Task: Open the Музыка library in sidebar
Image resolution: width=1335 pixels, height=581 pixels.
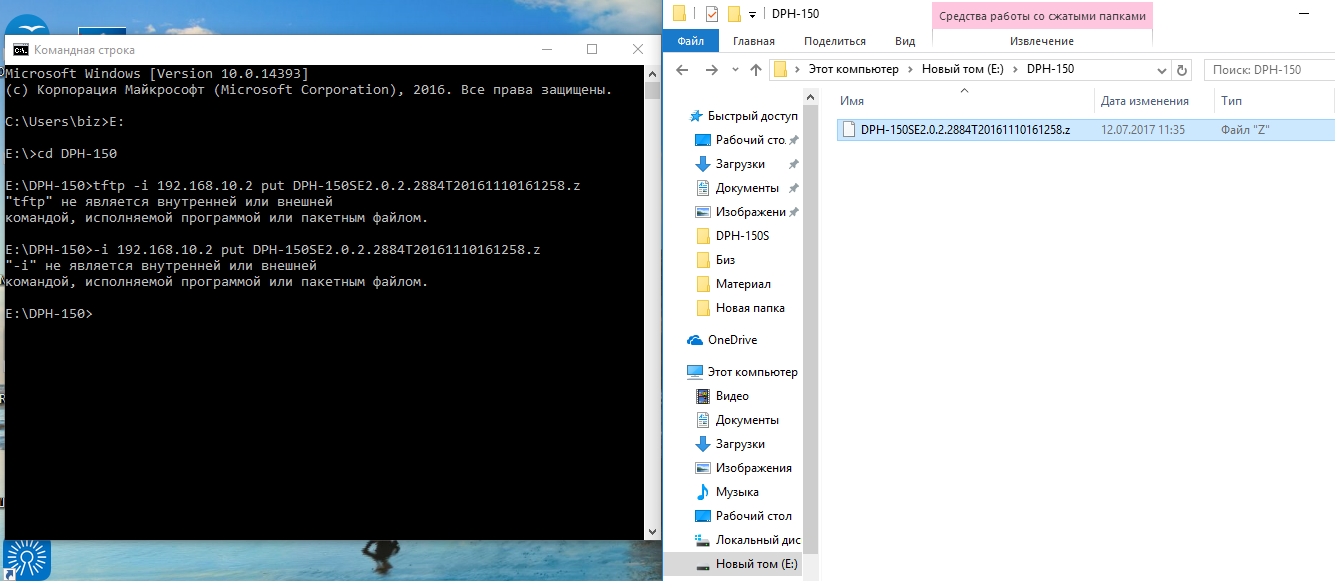Action: (736, 492)
